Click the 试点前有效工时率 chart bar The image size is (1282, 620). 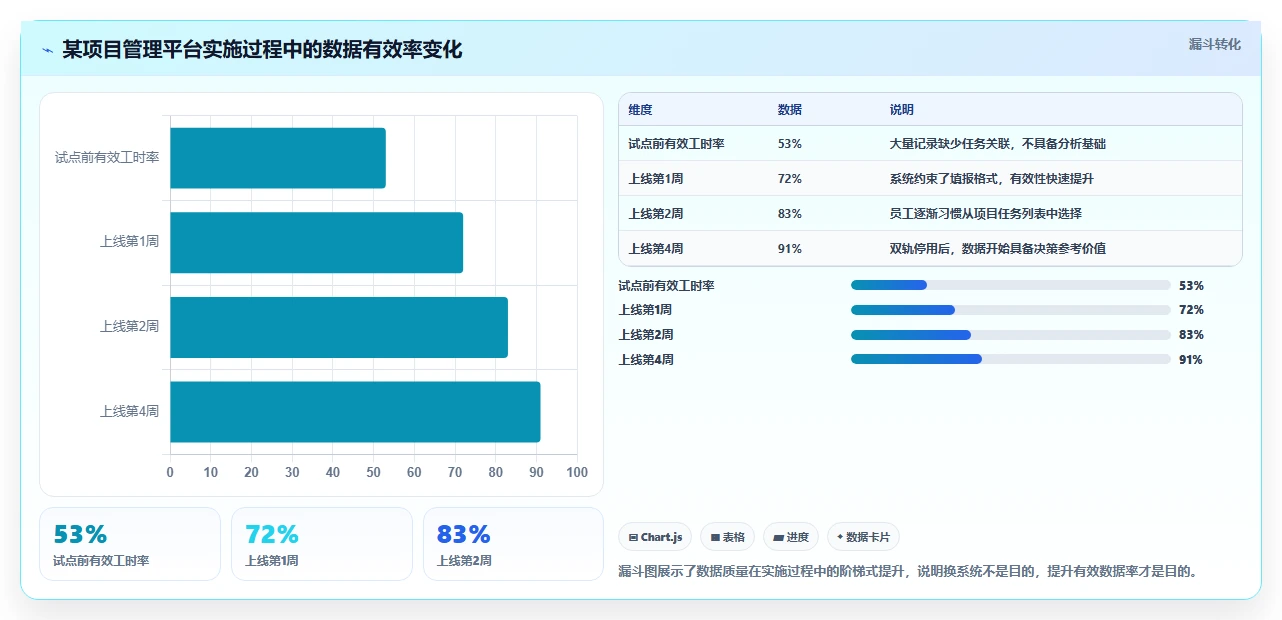pyautogui.click(x=278, y=158)
